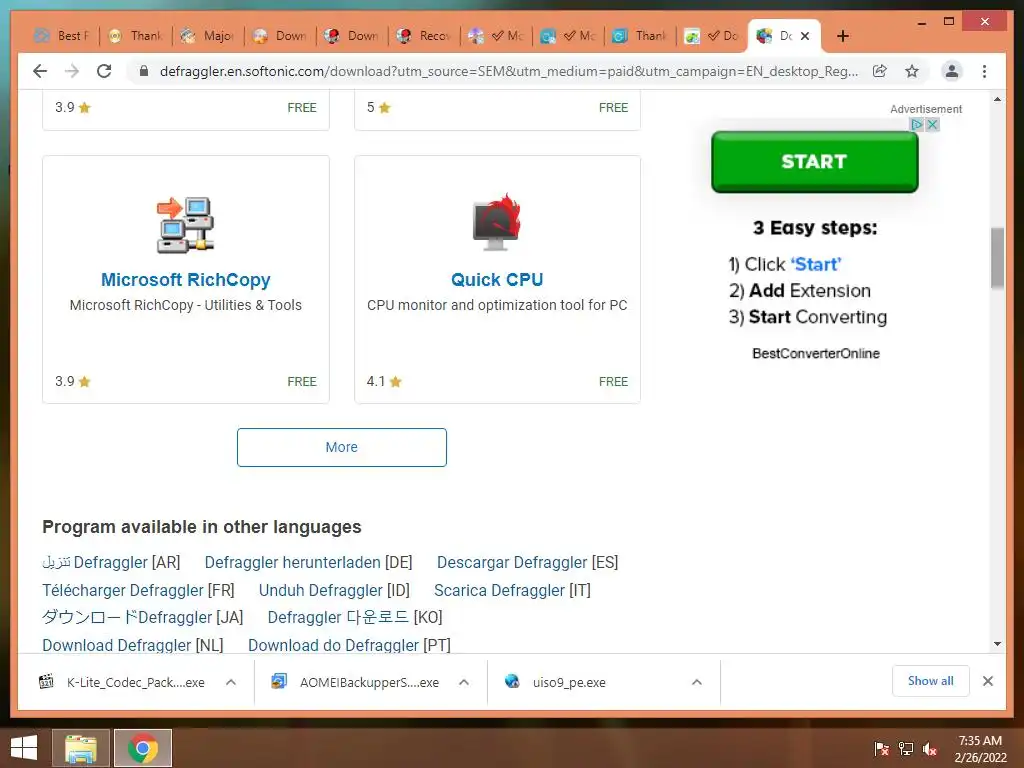This screenshot has width=1024, height=768.
Task: Close the active Defraggler tab
Action: pyautogui.click(x=805, y=36)
